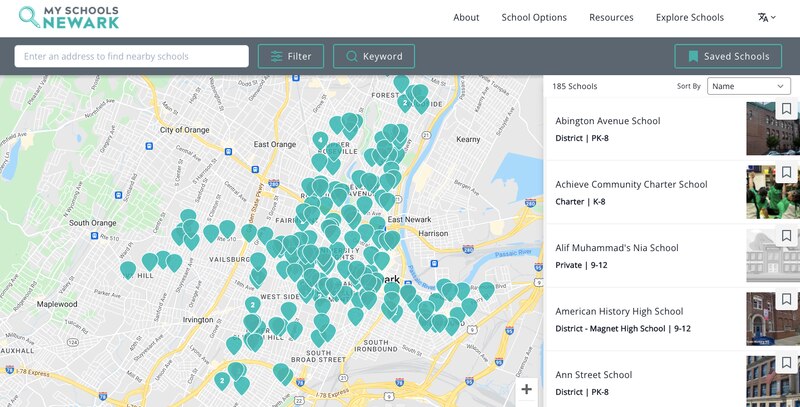Viewport: 800px width, 407px height.
Task: Click the map zoom in plus button
Action: pyautogui.click(x=527, y=389)
